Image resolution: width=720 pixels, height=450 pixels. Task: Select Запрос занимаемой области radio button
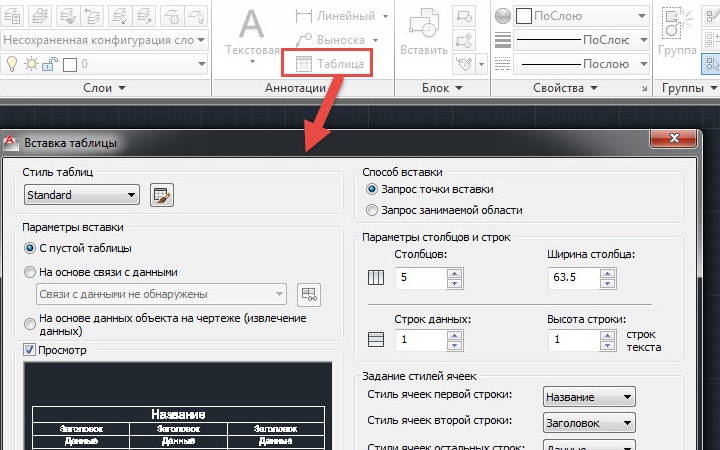[x=371, y=210]
